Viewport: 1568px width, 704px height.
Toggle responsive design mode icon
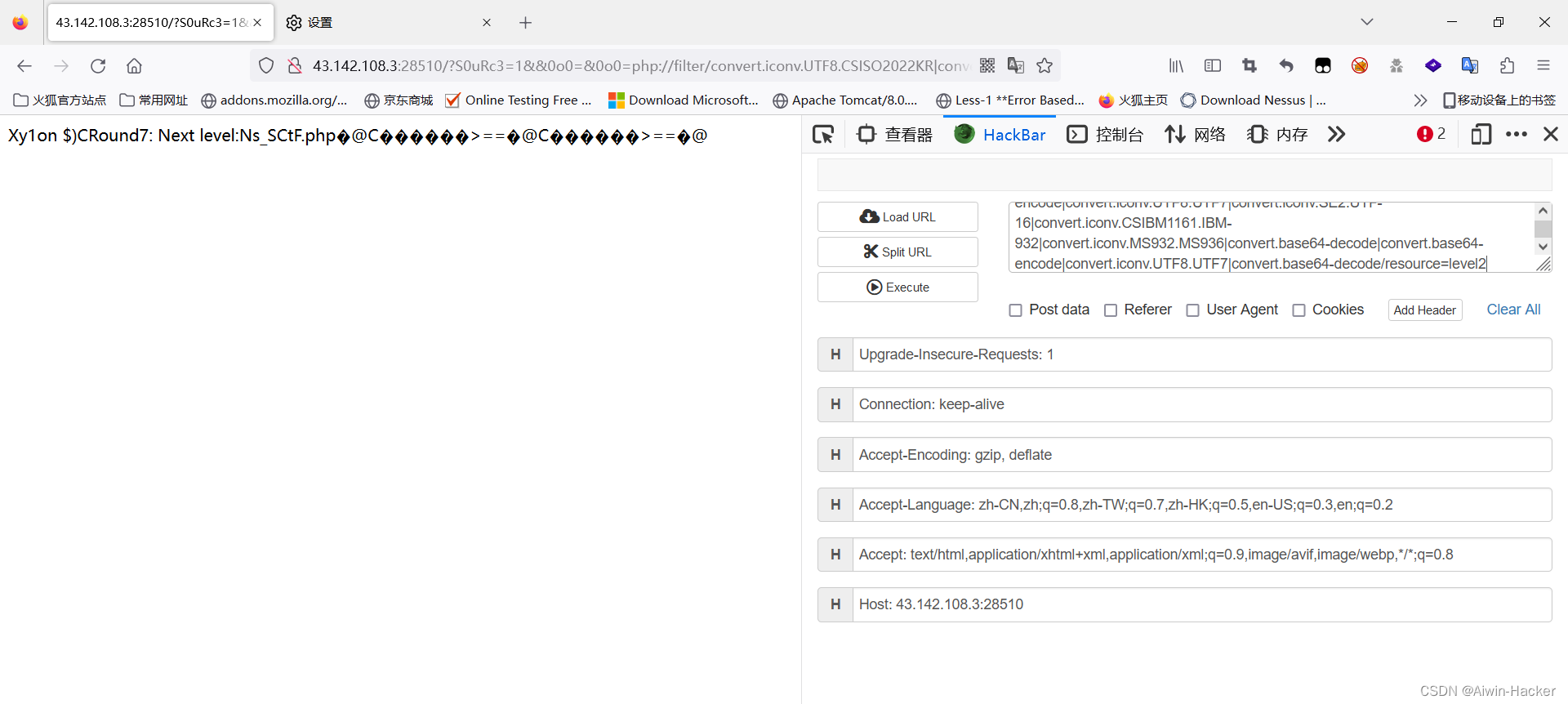point(1481,135)
